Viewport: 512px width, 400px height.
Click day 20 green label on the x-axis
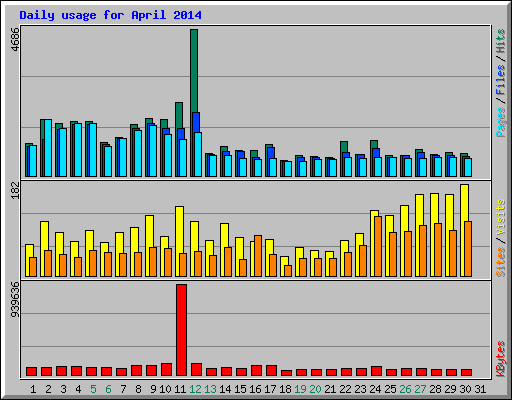pos(315,389)
